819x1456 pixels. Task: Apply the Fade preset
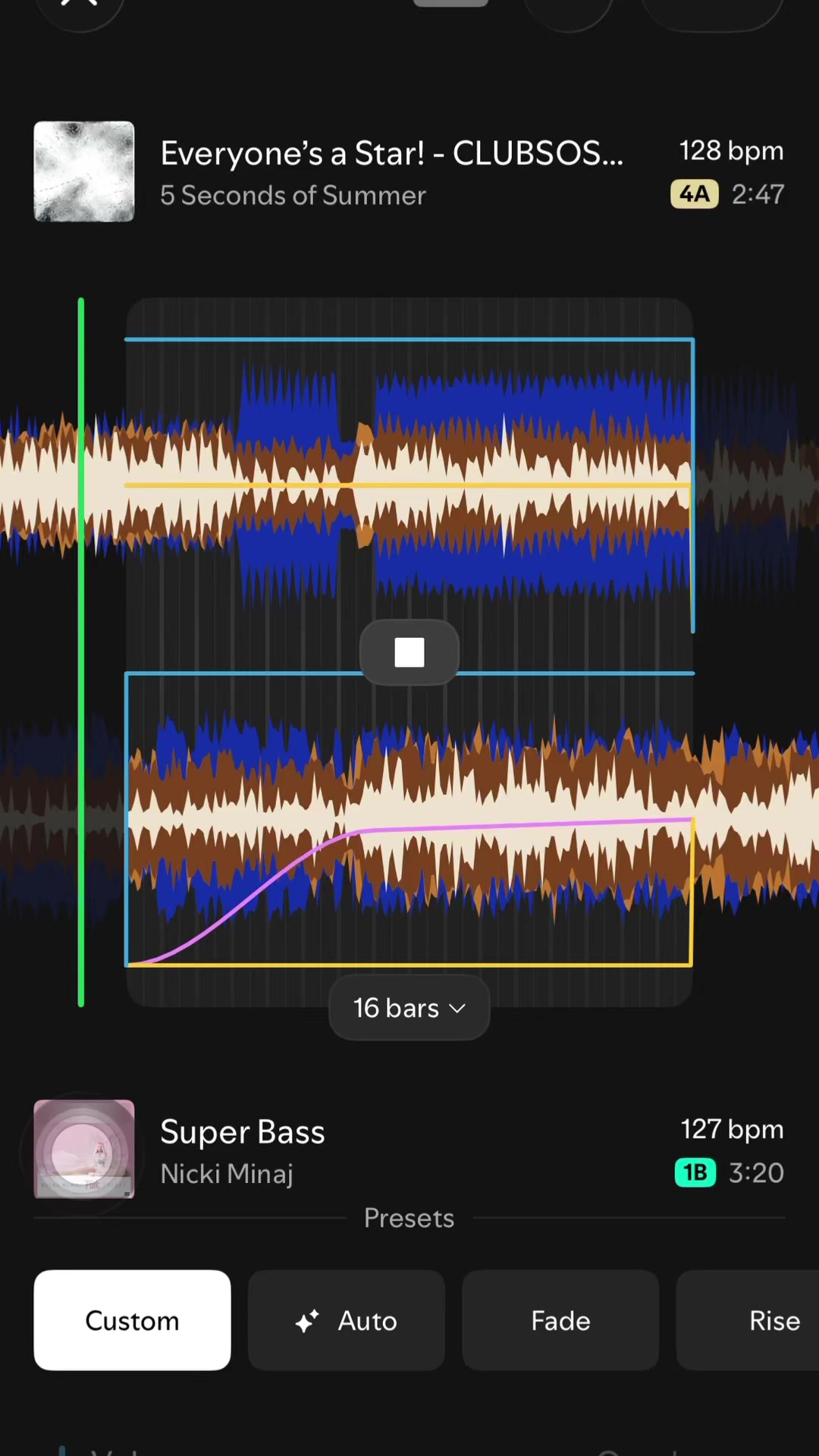[x=560, y=1320]
